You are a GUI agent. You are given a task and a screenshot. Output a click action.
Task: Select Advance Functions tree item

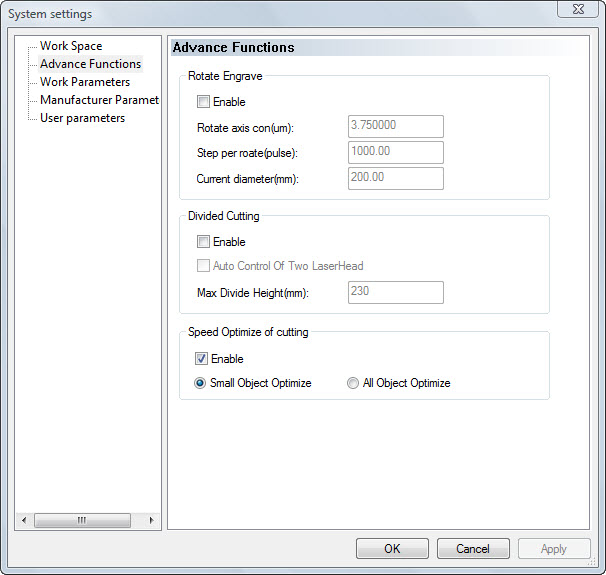(x=90, y=64)
